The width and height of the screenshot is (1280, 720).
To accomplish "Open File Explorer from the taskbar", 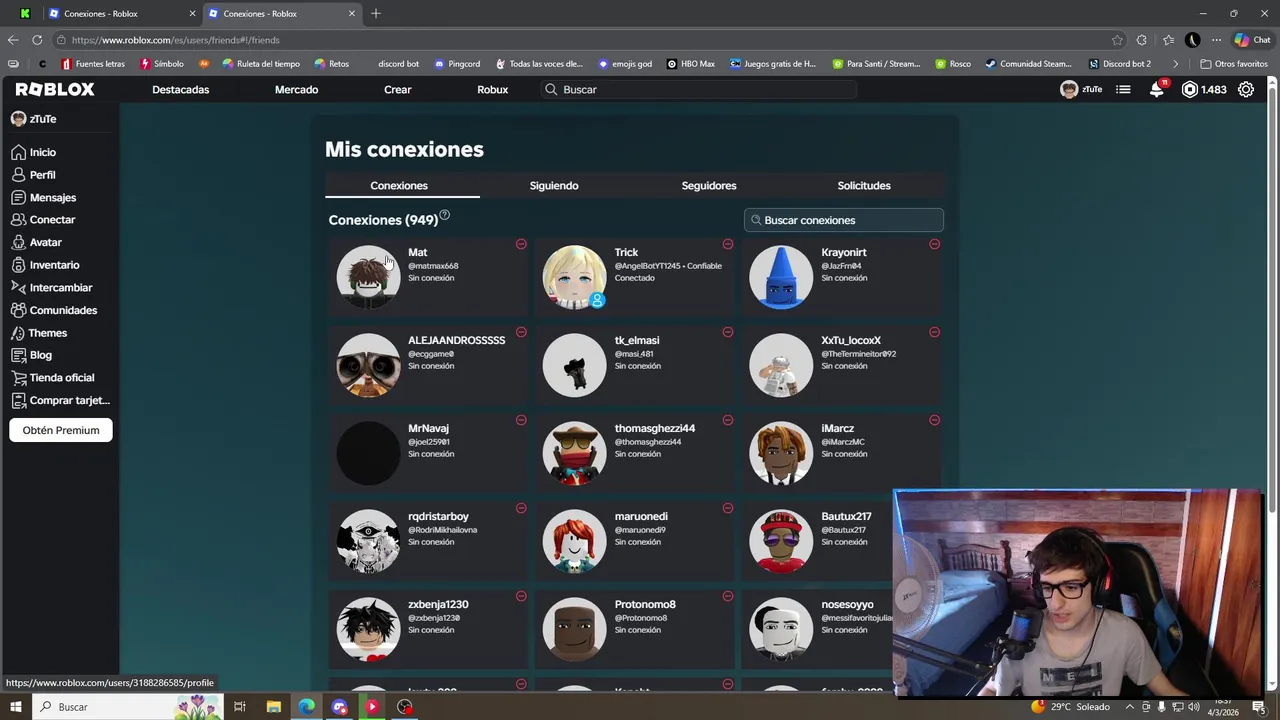I will pos(274,707).
